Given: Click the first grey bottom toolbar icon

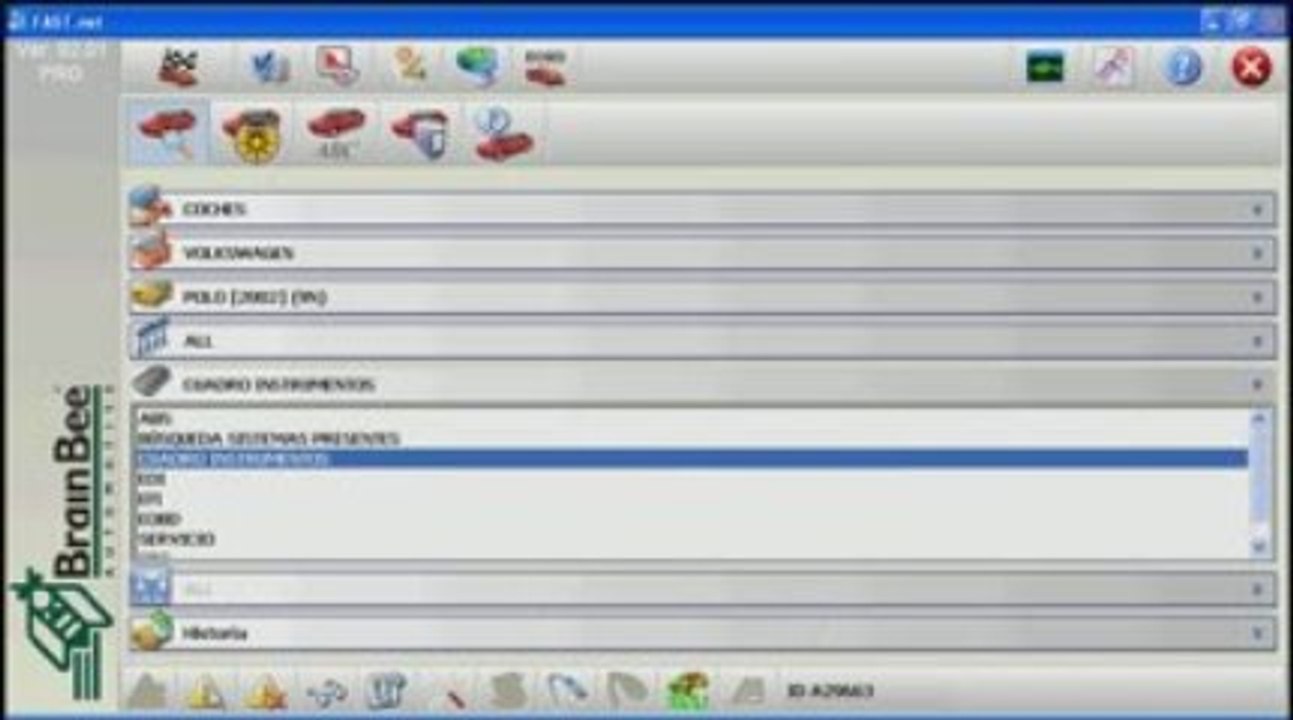Looking at the screenshot, I should click(x=147, y=691).
